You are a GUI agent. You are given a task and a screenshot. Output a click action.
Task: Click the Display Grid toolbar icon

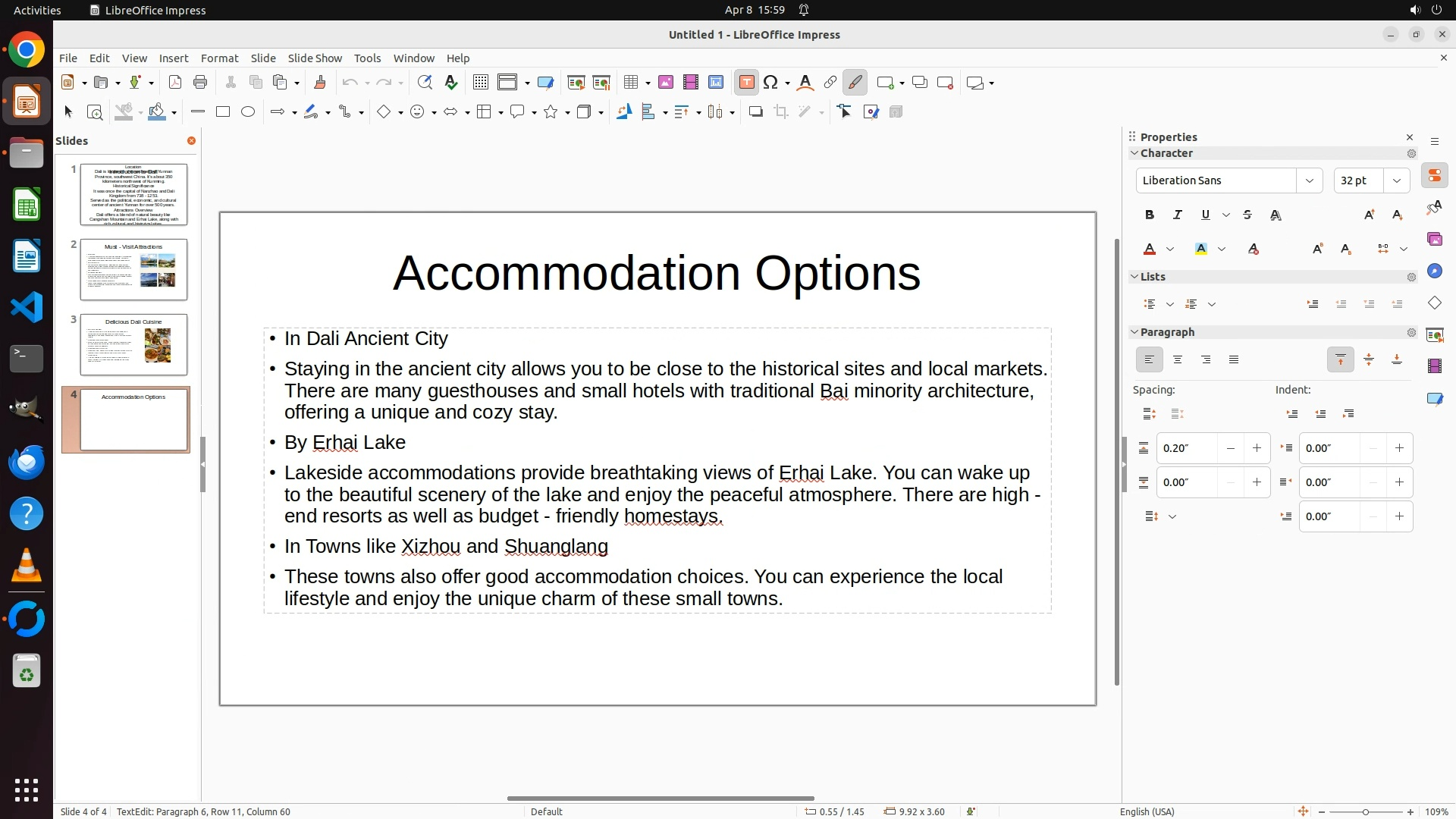tap(480, 83)
